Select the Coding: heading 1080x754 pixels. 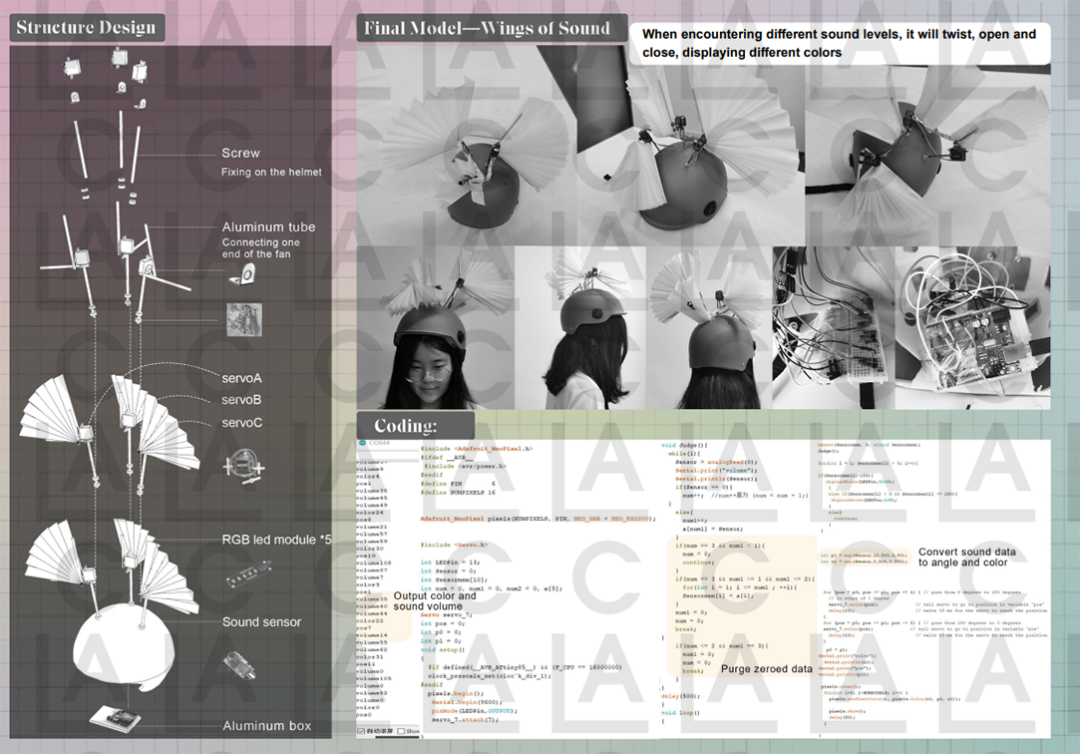406,426
